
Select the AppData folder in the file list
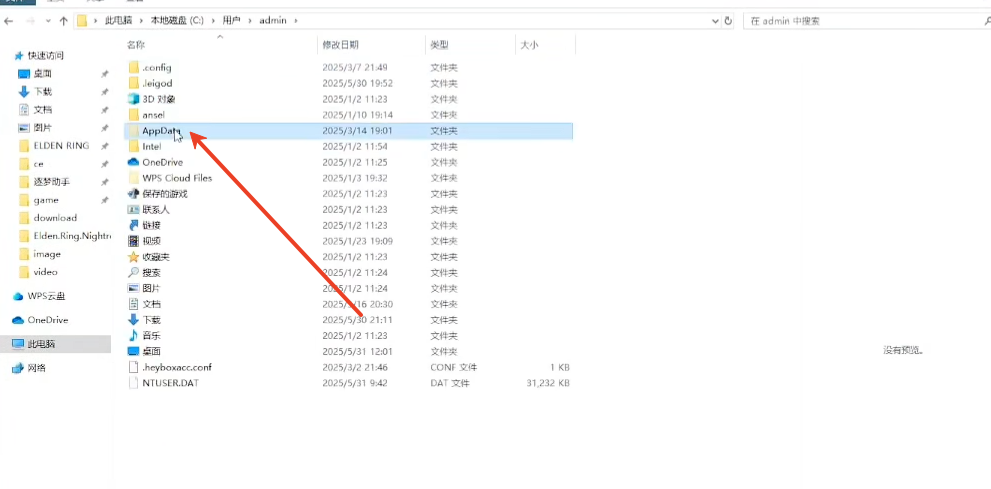tap(161, 131)
